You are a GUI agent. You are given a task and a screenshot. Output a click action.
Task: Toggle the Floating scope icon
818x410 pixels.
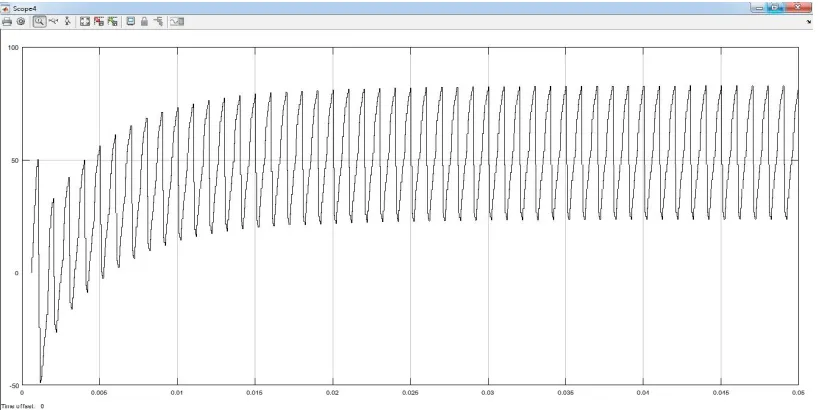coord(130,21)
